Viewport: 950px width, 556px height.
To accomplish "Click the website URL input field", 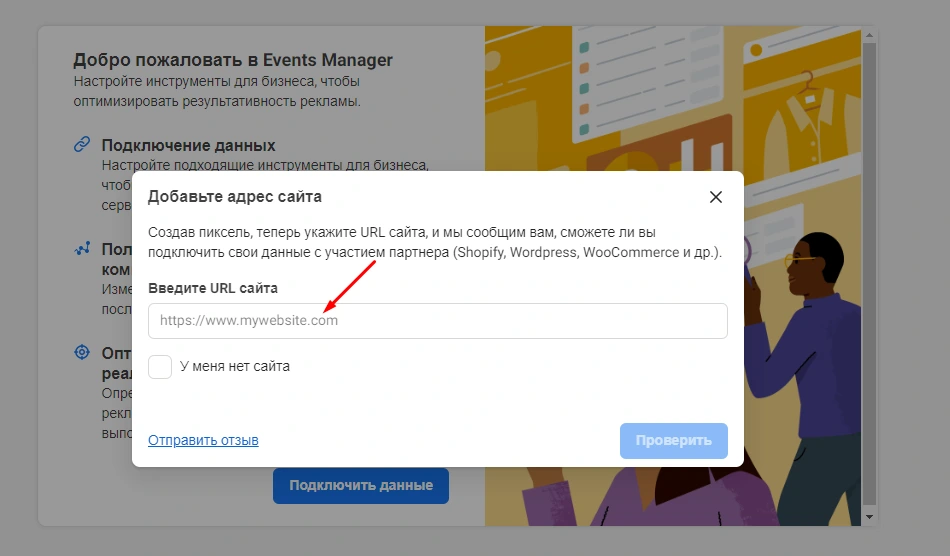I will (x=437, y=321).
